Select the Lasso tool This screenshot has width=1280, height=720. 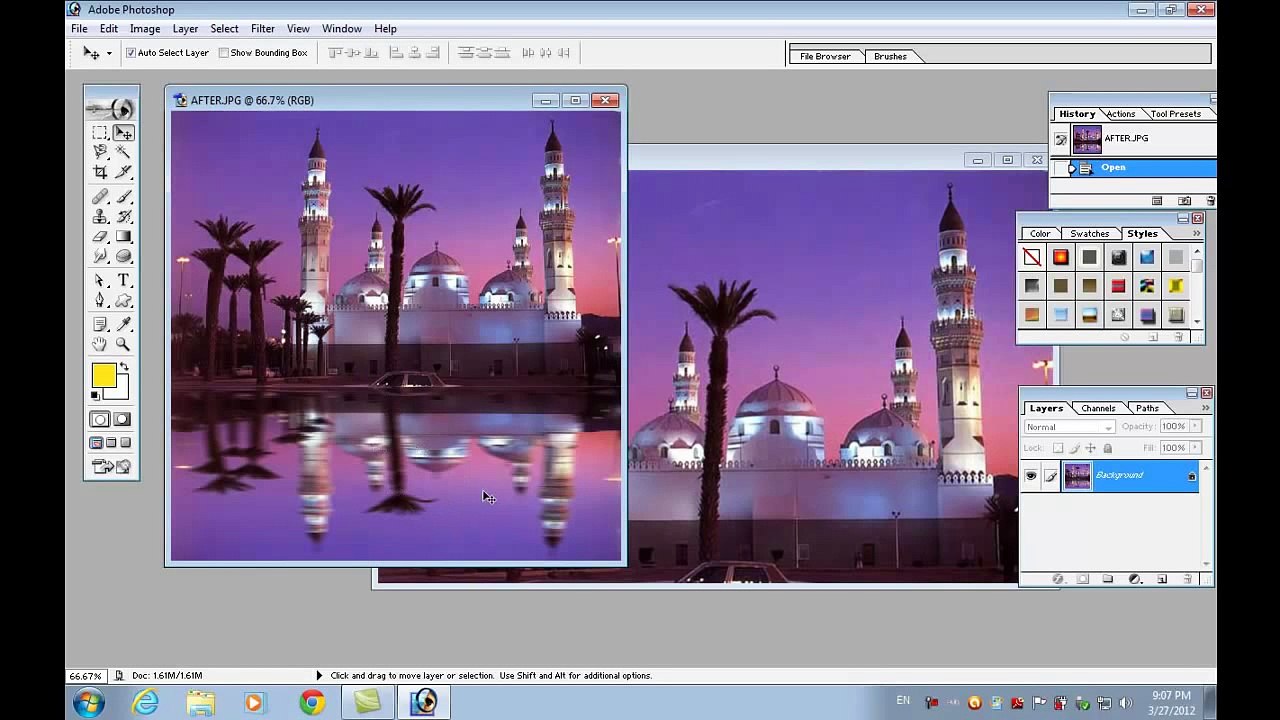(x=100, y=151)
